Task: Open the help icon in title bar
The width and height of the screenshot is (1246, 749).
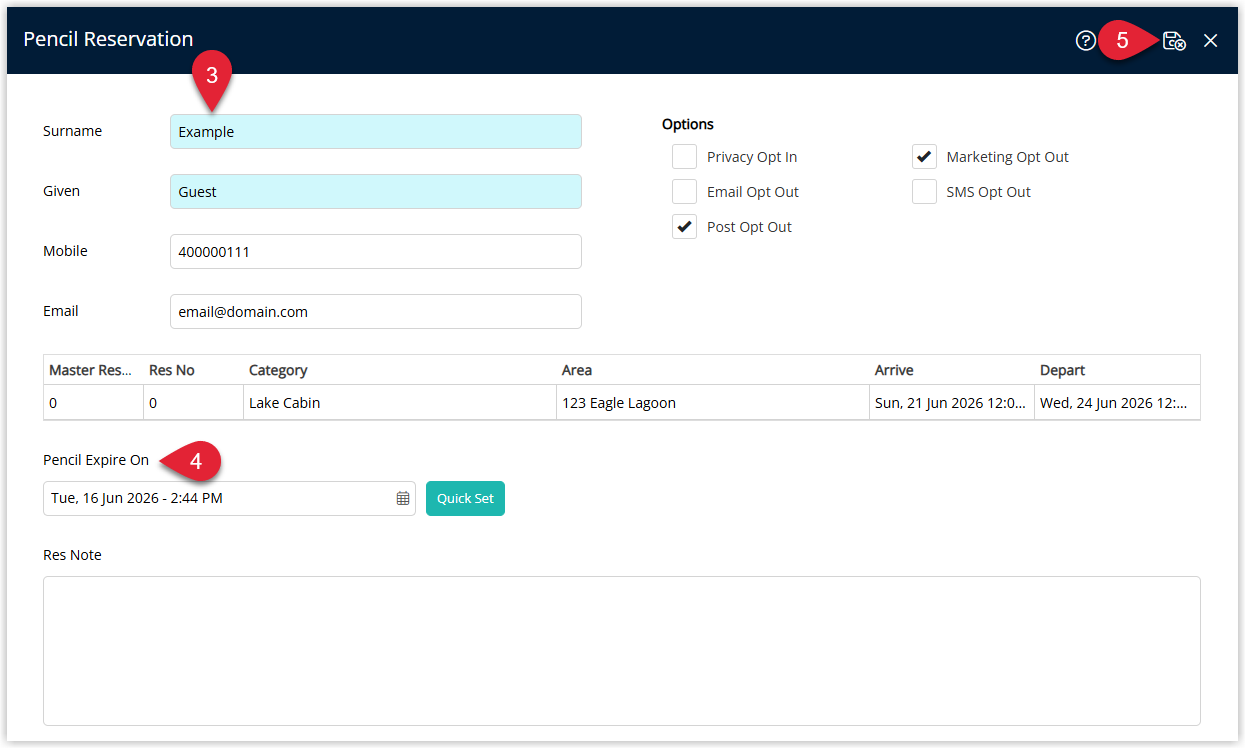Action: pyautogui.click(x=1085, y=41)
